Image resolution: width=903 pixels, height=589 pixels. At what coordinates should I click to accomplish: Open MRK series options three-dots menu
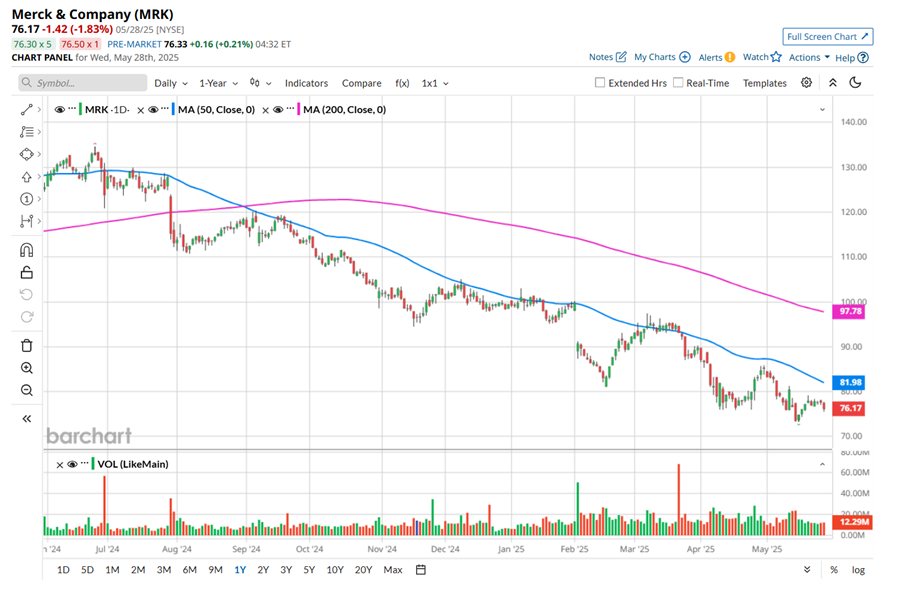[x=72, y=108]
